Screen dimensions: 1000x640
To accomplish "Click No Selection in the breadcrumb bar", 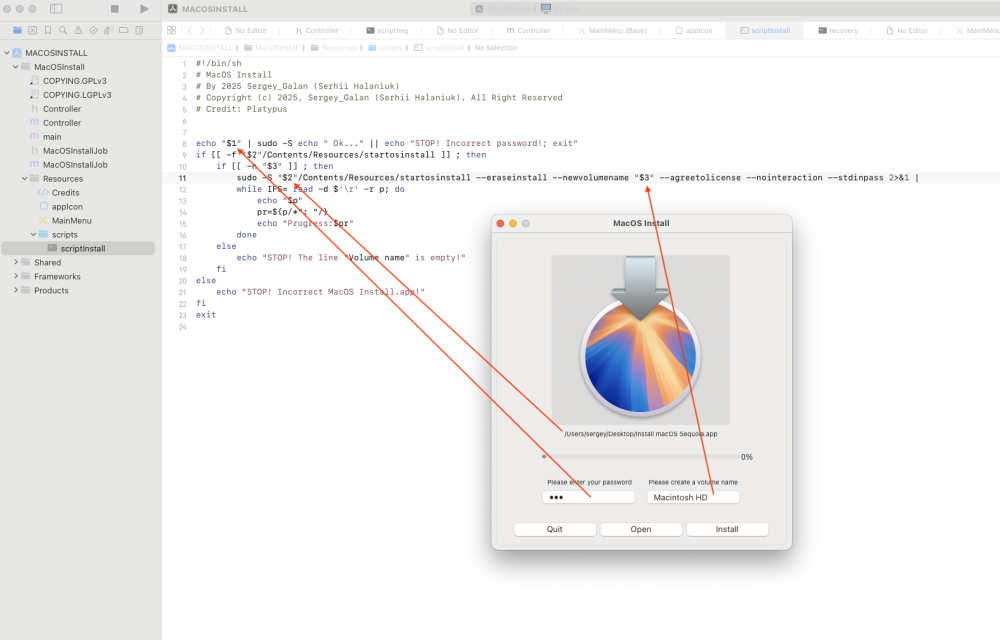I will pyautogui.click(x=496, y=48).
